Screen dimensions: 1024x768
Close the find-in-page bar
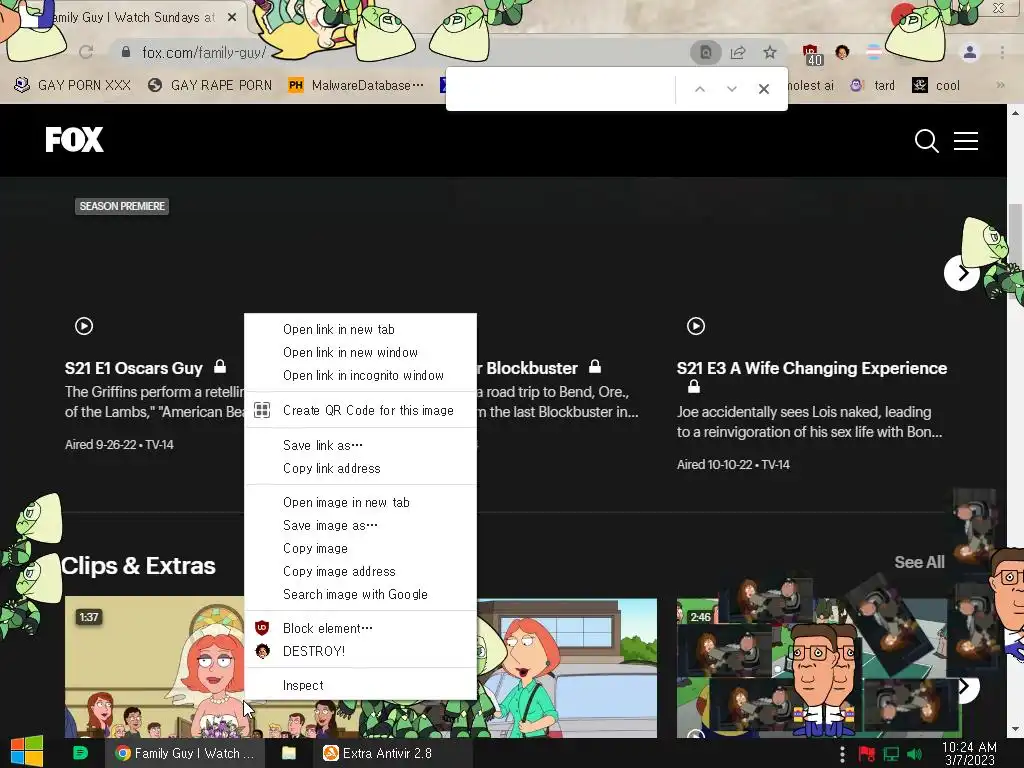pos(763,89)
